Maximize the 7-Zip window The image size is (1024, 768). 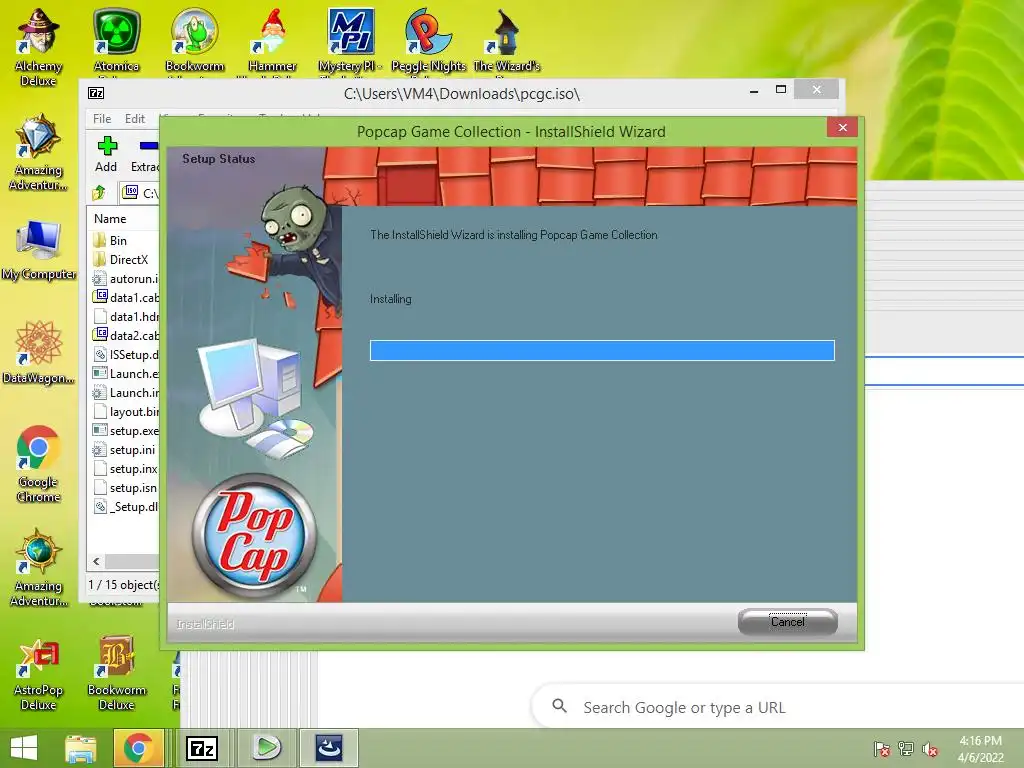click(x=780, y=90)
